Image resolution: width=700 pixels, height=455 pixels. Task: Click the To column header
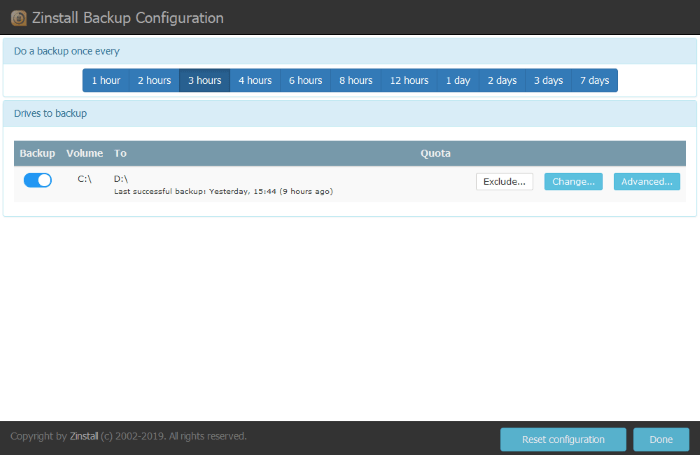coord(120,153)
